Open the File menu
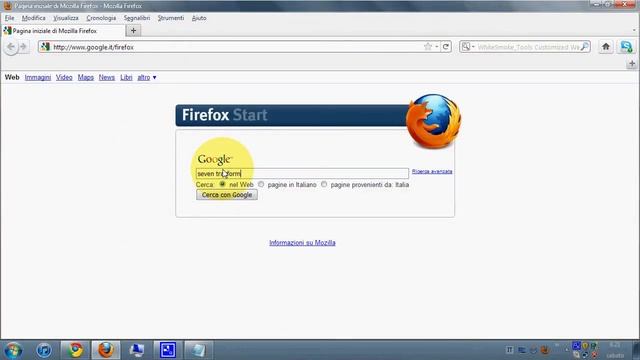The image size is (640, 360). (x=9, y=18)
